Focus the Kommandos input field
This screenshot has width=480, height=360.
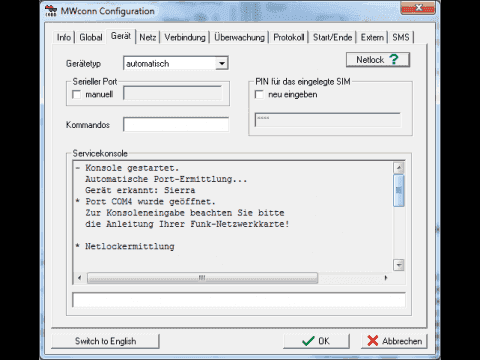point(176,124)
